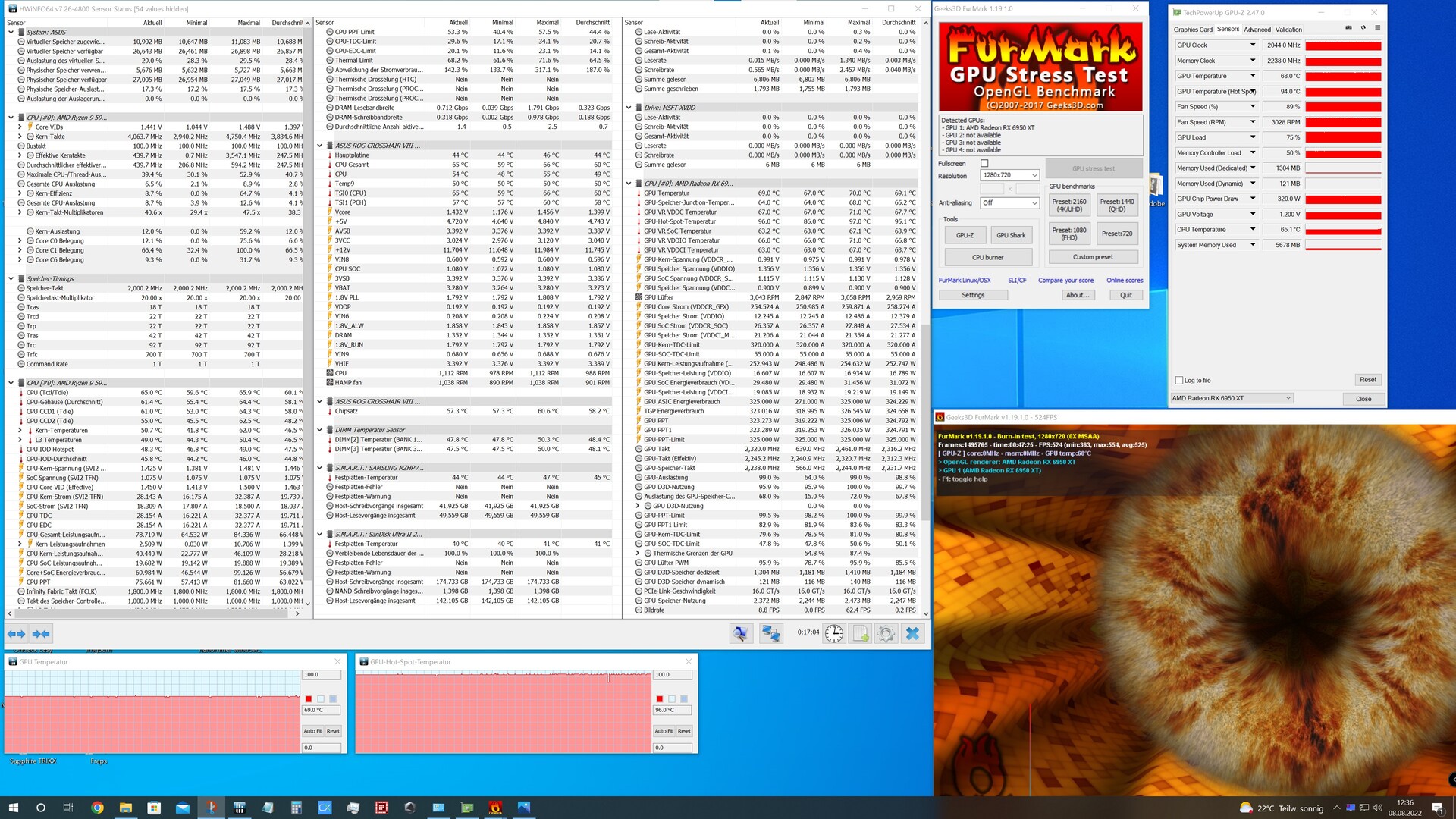Click red color swatch in GPU Temperatur graph
Viewport: 1456px width, 819px height.
[x=309, y=699]
